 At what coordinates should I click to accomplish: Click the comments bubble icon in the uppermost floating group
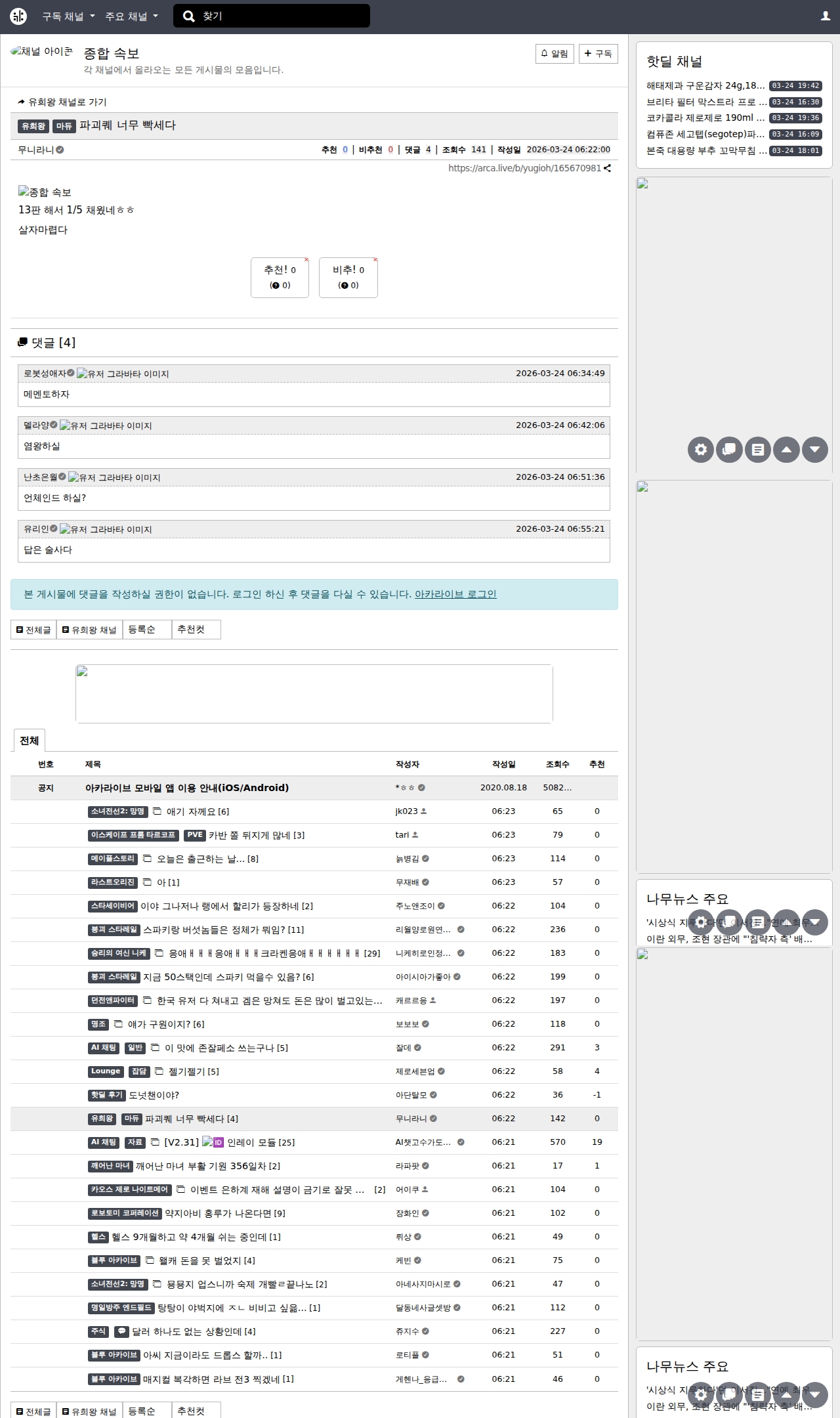pyautogui.click(x=729, y=450)
